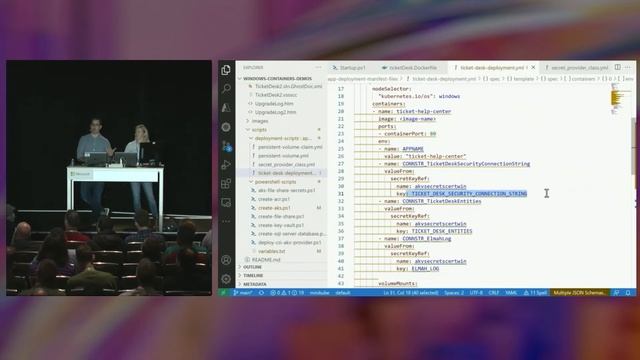Image resolution: width=640 pixels, height=360 pixels.
Task: Change the CRLF line ending setting
Action: (x=493, y=293)
